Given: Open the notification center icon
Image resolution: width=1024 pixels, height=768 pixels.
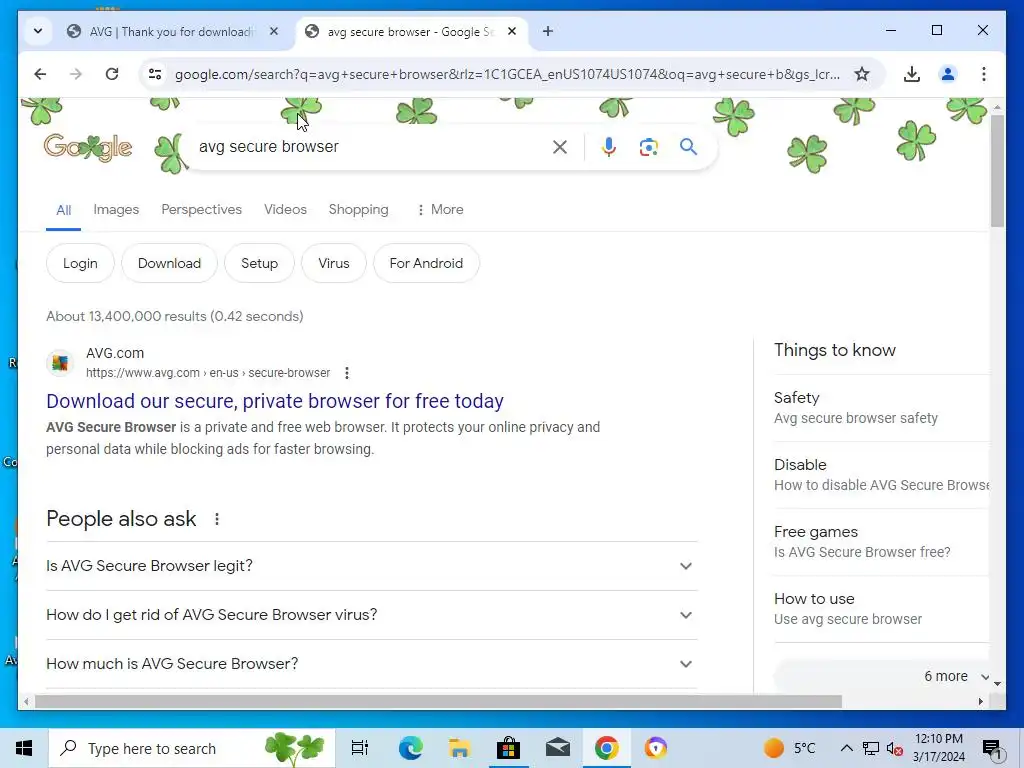Looking at the screenshot, I should tap(992, 748).
